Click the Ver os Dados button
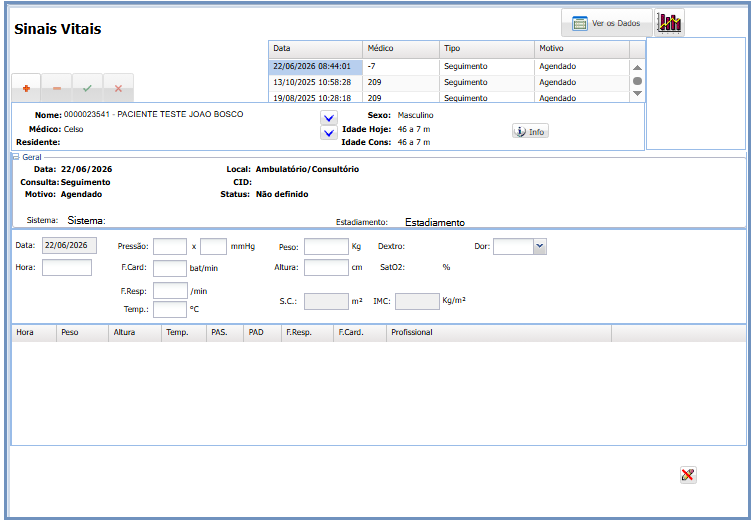Image resolution: width=756 pixels, height=524 pixels. 607,23
